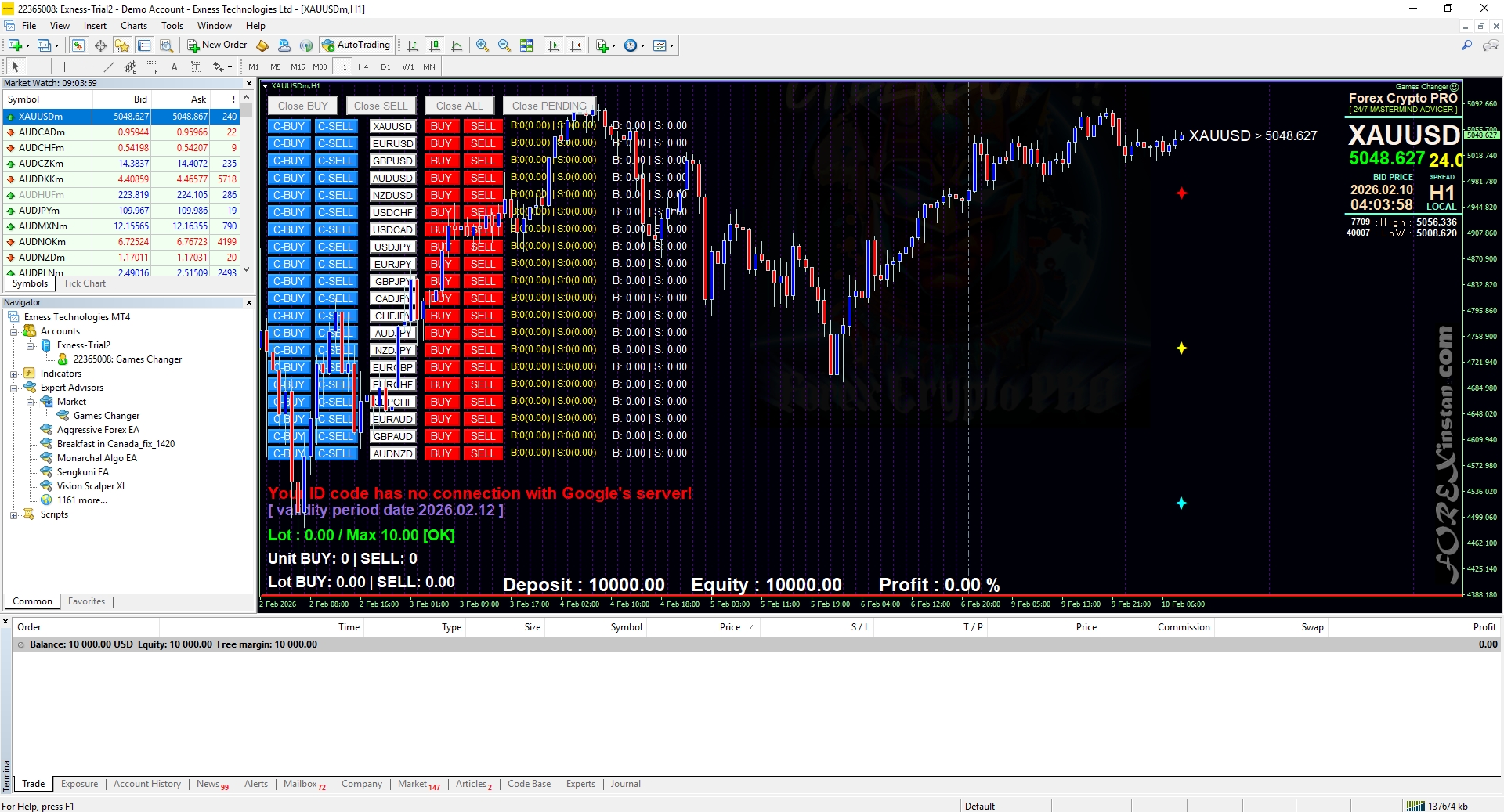Viewport: 1504px width, 812px height.
Task: Open chart Templates toolbar icon
Action: click(660, 45)
